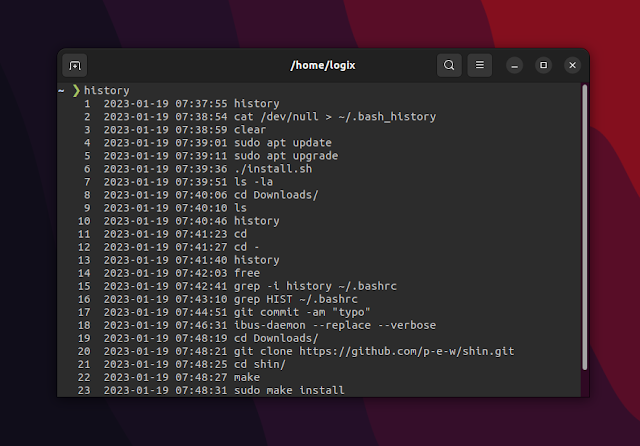This screenshot has height=446, width=640.
Task: Open the hamburger menu
Action: [x=480, y=65]
